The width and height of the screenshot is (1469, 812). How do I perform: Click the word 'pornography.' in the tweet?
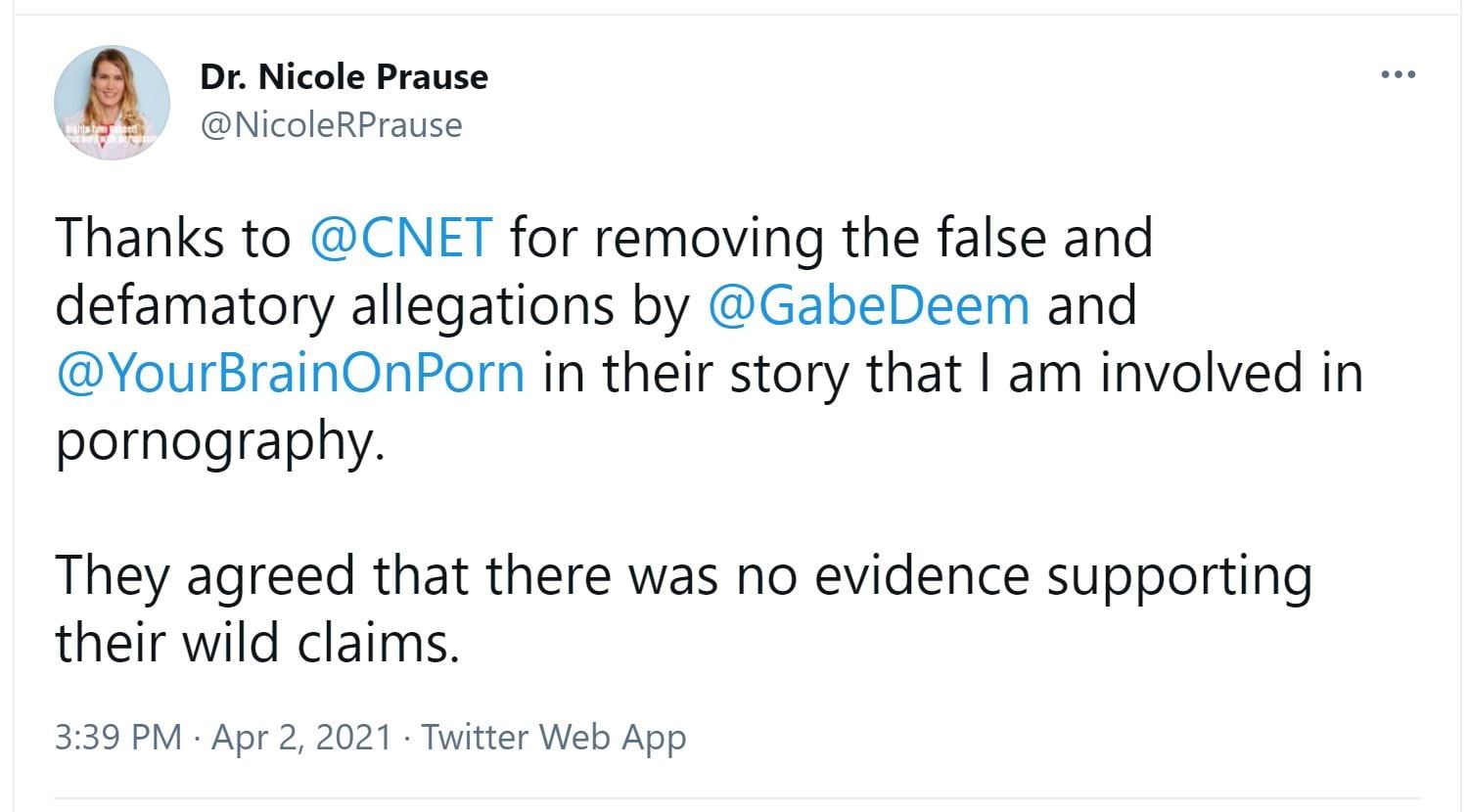pyautogui.click(x=219, y=442)
